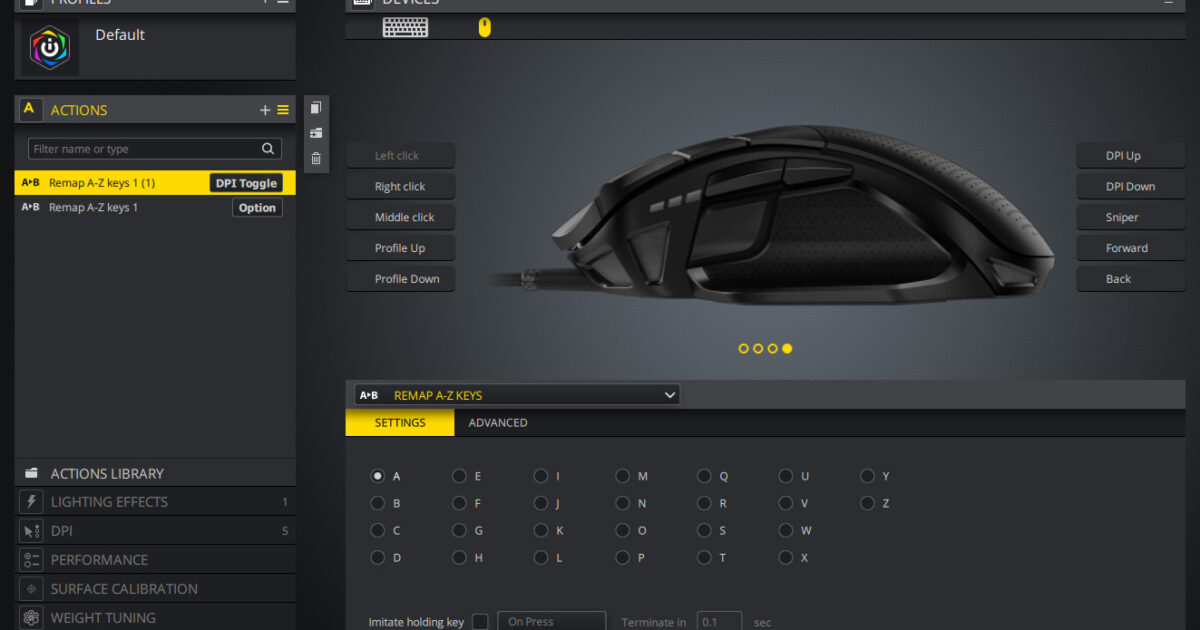Open the Weight Tuning icon
Viewport: 1200px width, 630px height.
(30, 617)
